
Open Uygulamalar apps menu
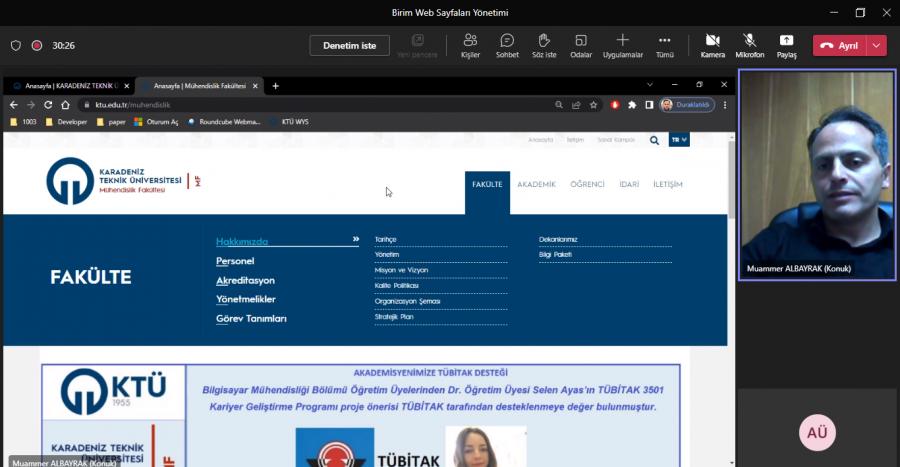[623, 46]
